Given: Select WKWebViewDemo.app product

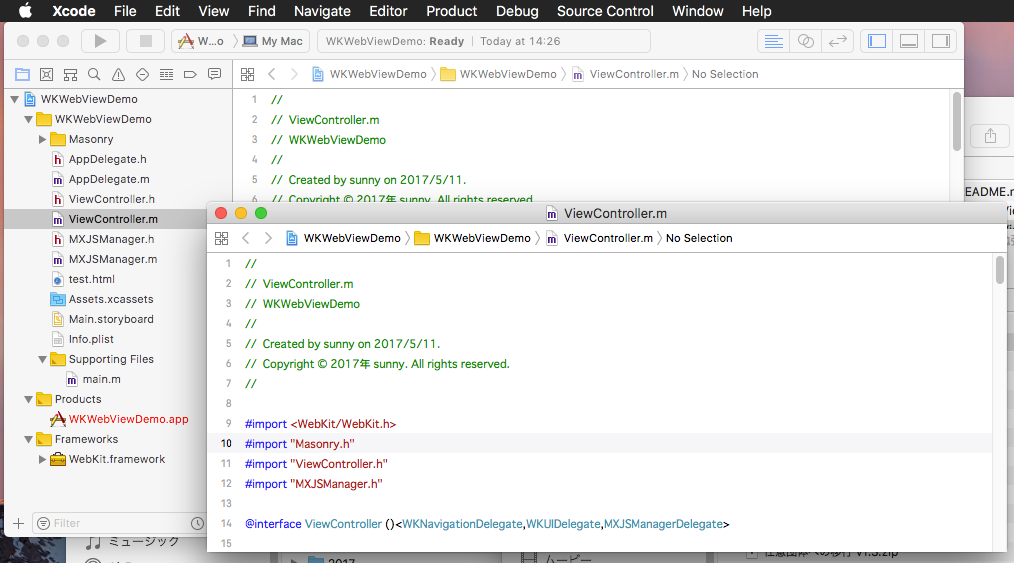Looking at the screenshot, I should pyautogui.click(x=128, y=420).
